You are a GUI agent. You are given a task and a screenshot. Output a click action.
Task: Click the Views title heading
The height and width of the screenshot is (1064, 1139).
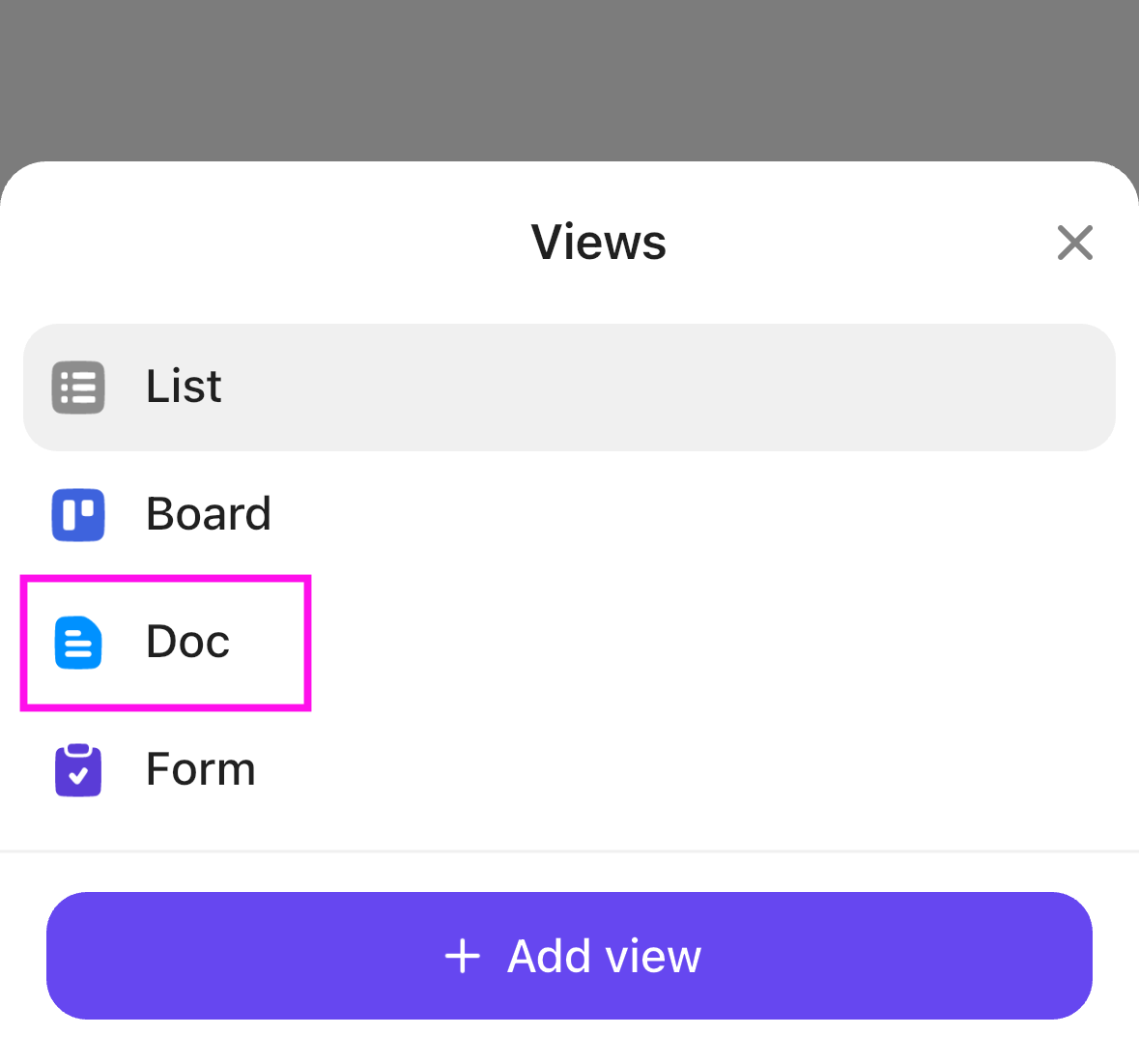tap(599, 242)
